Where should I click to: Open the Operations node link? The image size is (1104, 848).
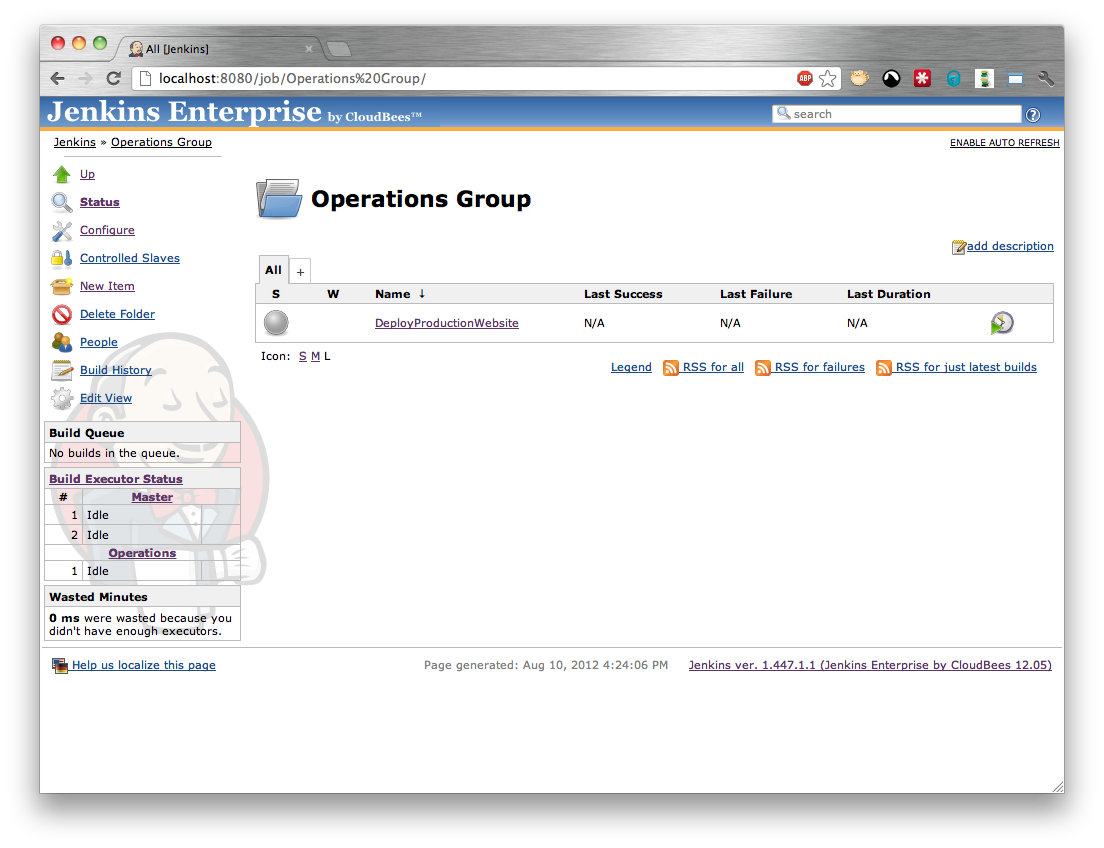click(142, 554)
